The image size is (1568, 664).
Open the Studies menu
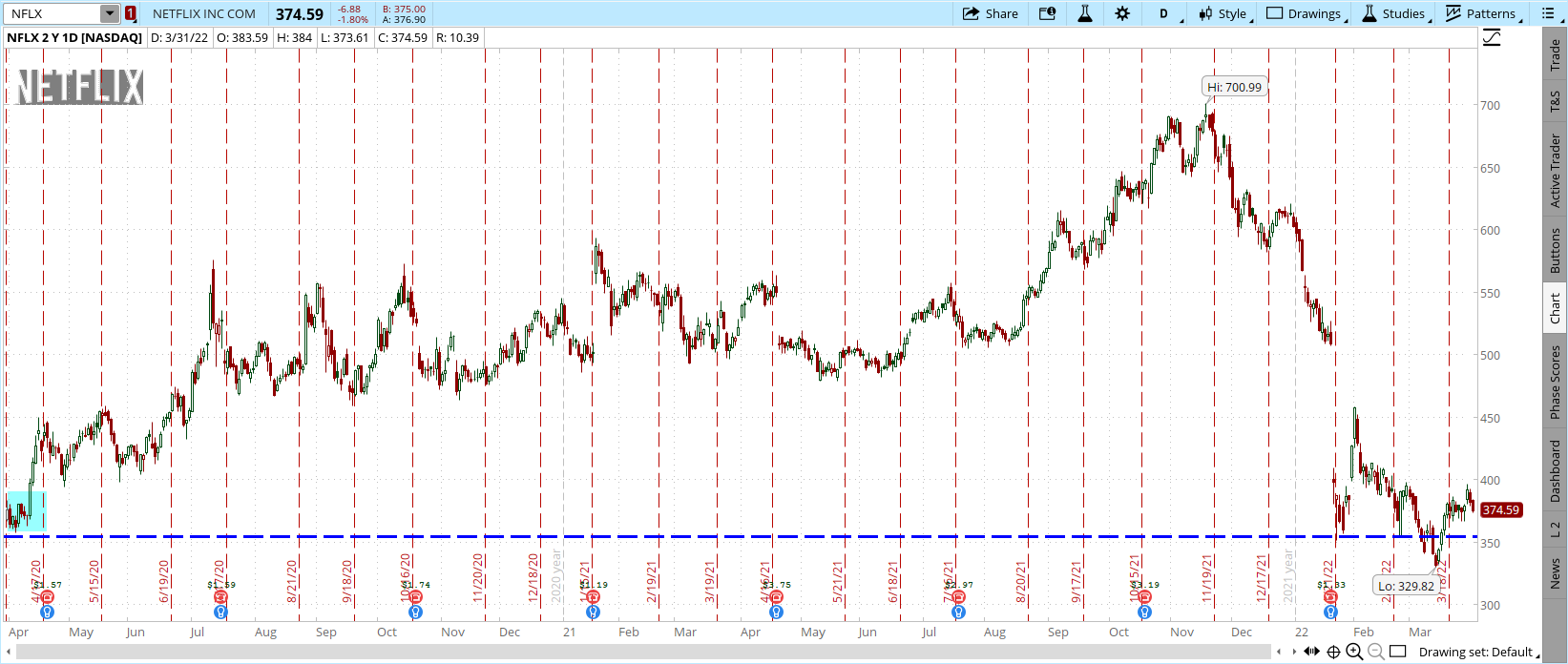[1393, 13]
